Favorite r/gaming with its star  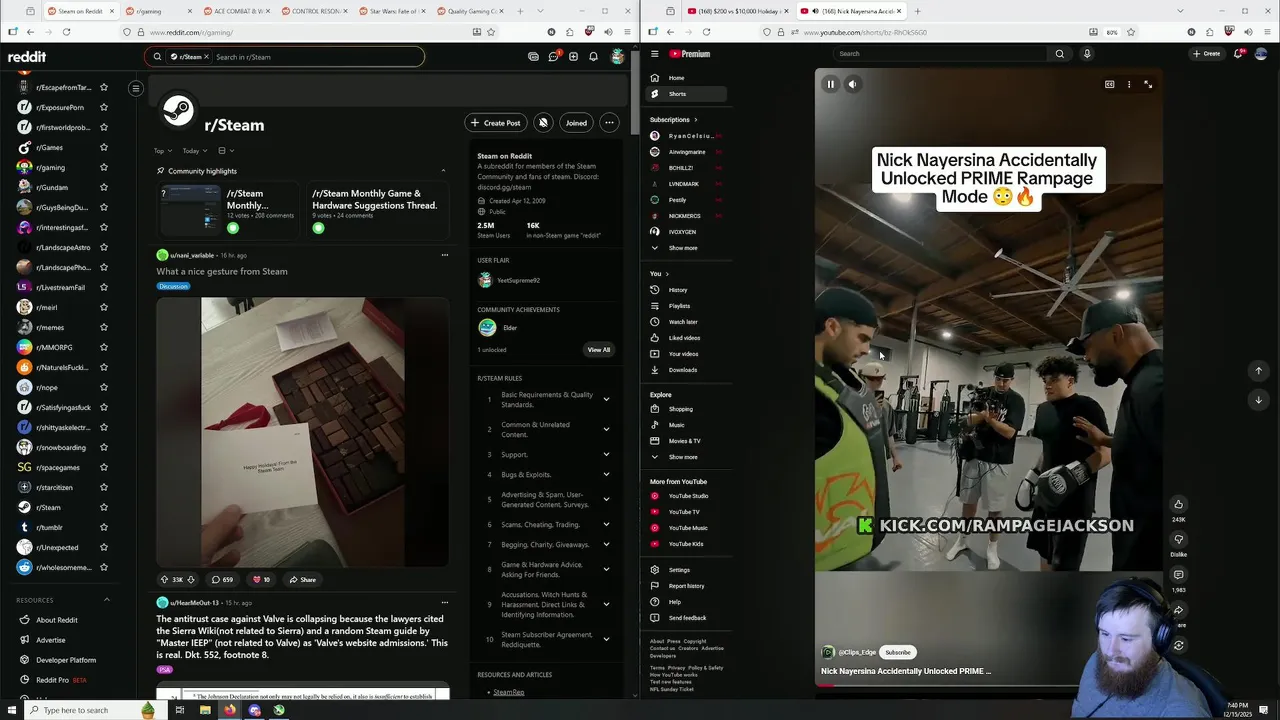tap(103, 167)
